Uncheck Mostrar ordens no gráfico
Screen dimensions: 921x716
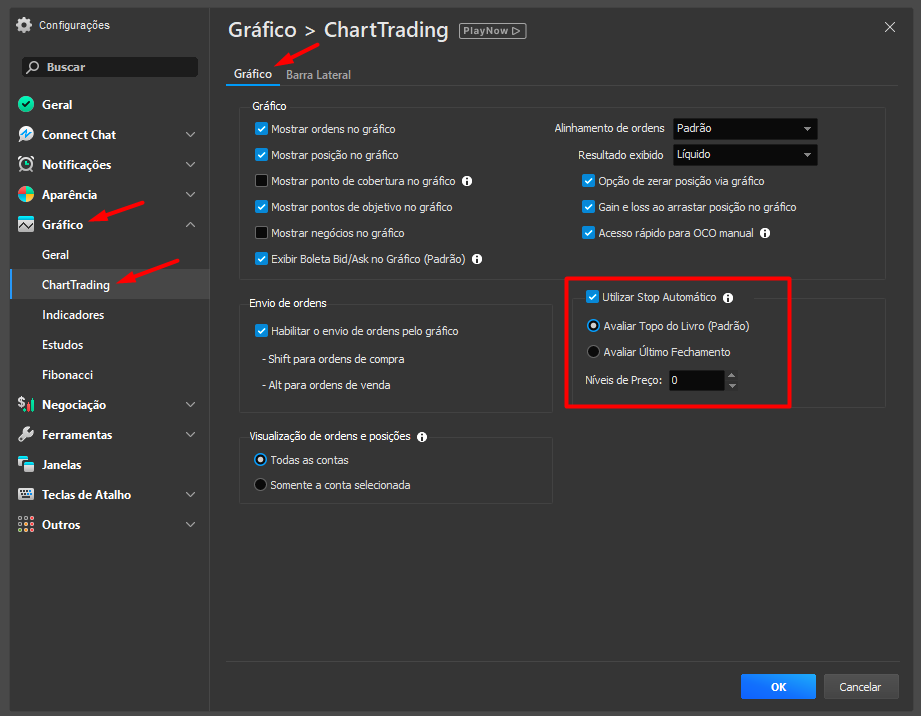point(262,129)
